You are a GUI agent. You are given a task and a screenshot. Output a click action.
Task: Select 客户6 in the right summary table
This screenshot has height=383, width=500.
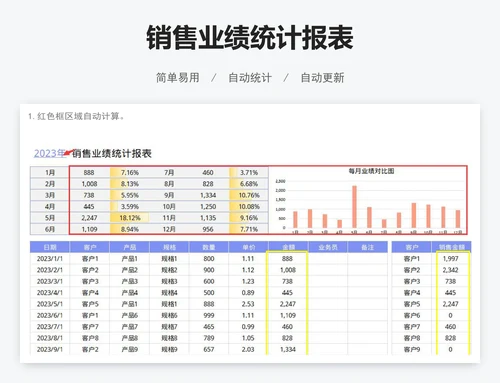[x=412, y=315]
